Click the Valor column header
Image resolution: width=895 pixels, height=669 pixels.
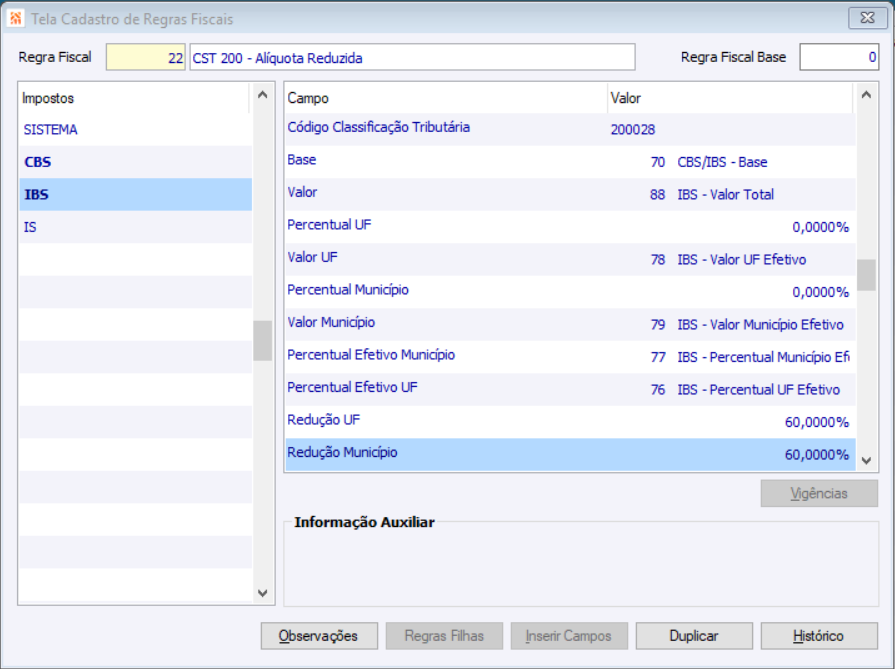[730, 98]
